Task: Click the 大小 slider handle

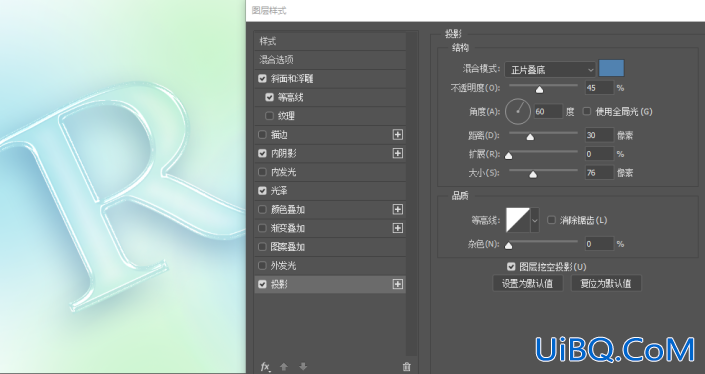Action: [533, 174]
